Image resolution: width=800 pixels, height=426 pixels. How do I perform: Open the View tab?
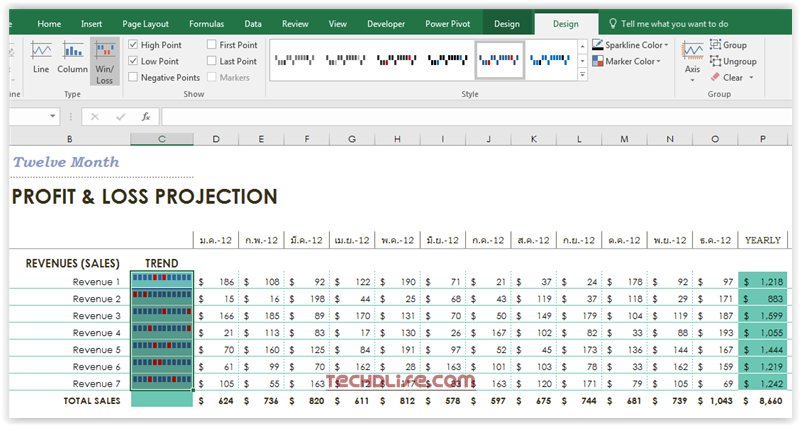[x=337, y=24]
